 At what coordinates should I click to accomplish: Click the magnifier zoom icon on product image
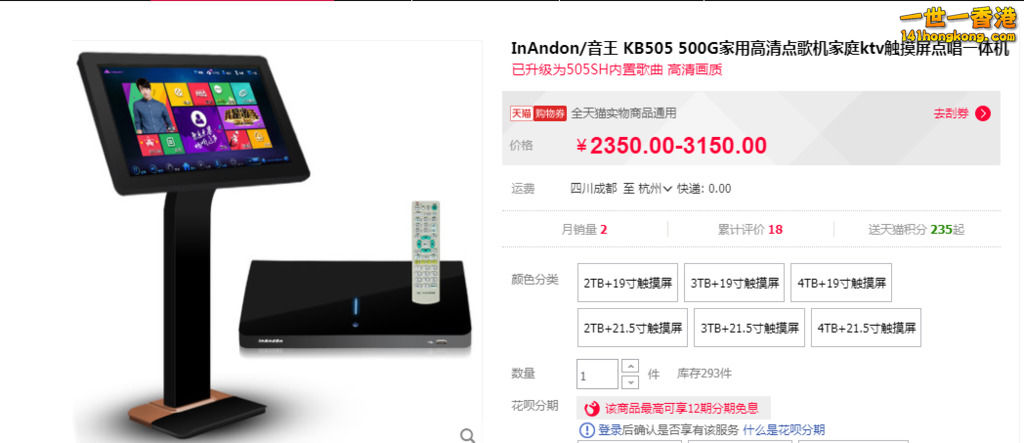point(468,435)
